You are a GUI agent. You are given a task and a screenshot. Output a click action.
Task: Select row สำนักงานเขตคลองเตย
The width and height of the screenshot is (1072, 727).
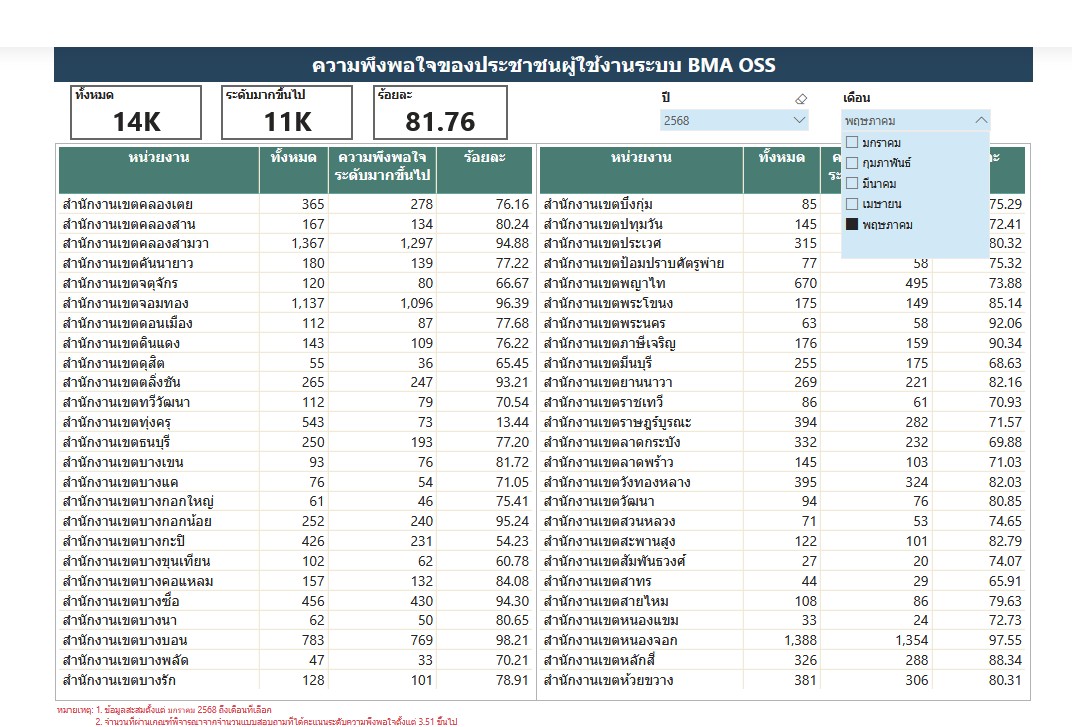coord(295,204)
